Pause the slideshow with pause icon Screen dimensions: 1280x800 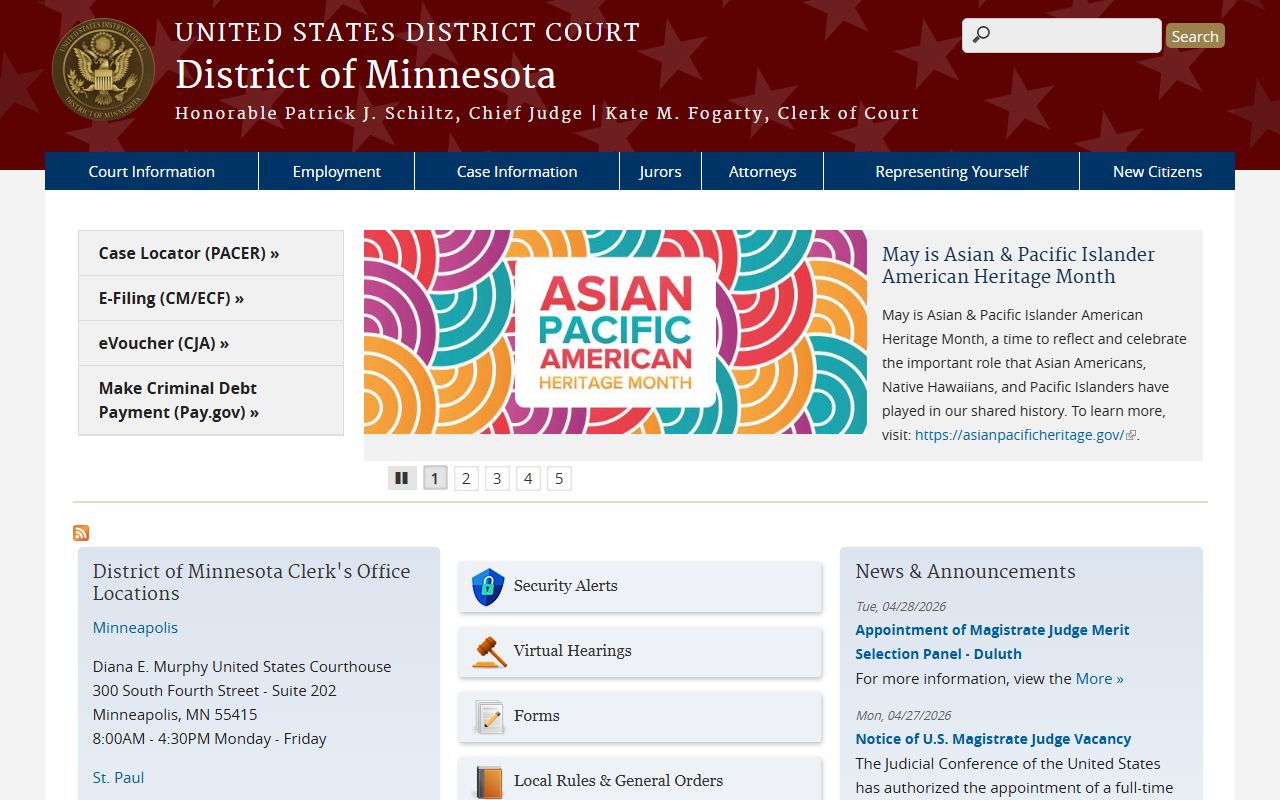pyautogui.click(x=402, y=478)
